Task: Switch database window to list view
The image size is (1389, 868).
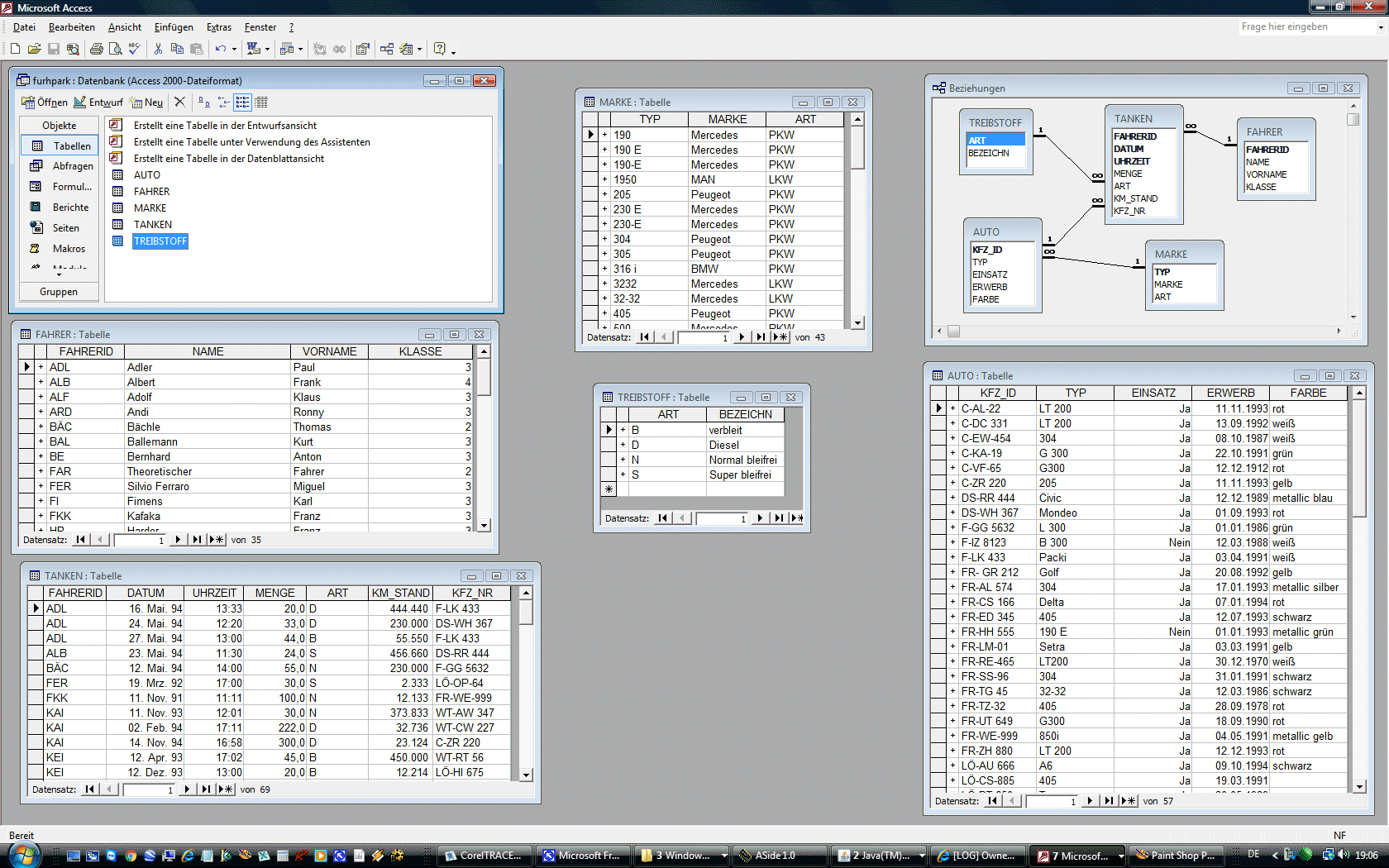Action: coord(242,102)
